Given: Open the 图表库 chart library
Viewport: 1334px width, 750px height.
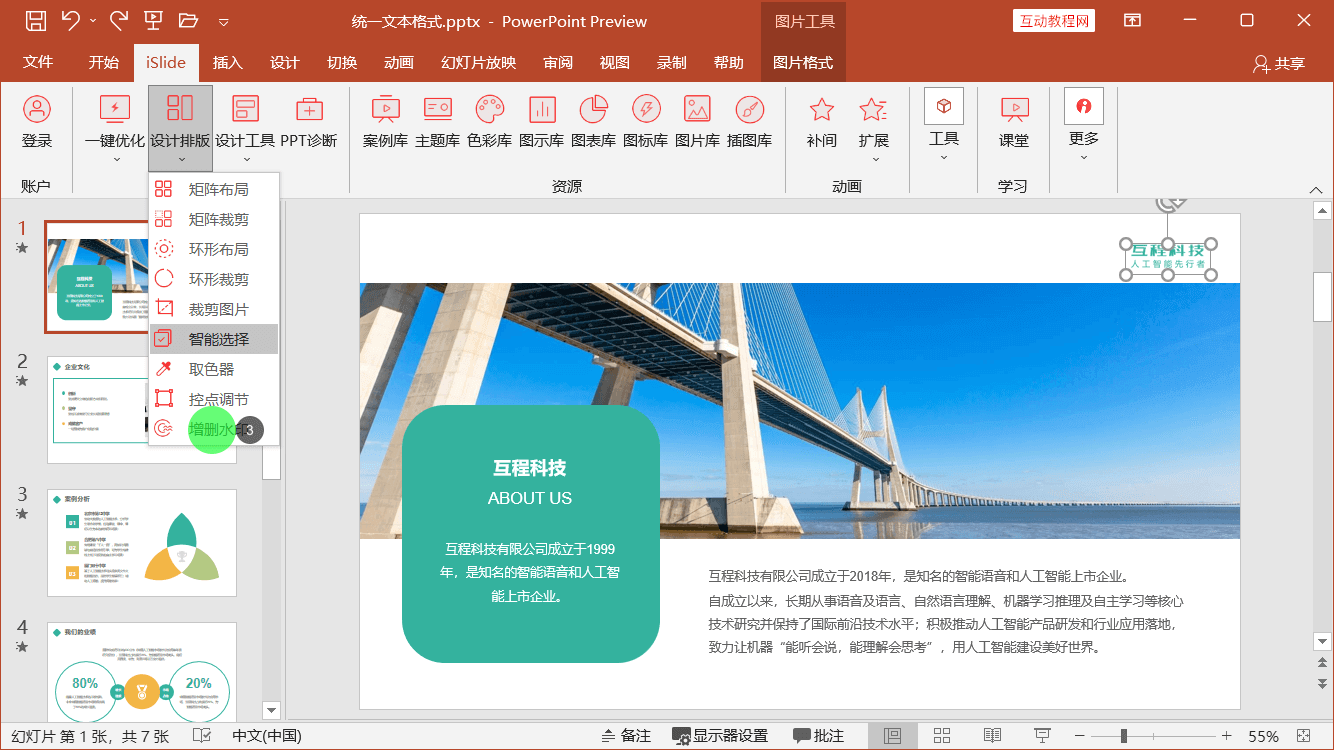Looking at the screenshot, I should (593, 122).
